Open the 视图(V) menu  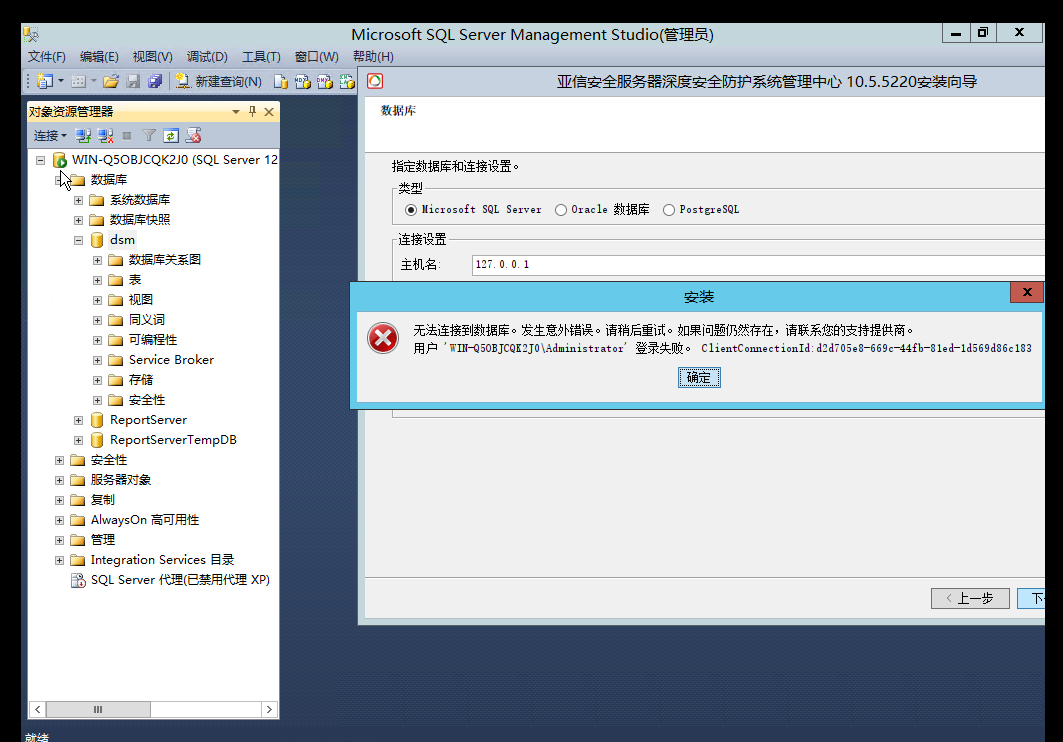[x=153, y=57]
